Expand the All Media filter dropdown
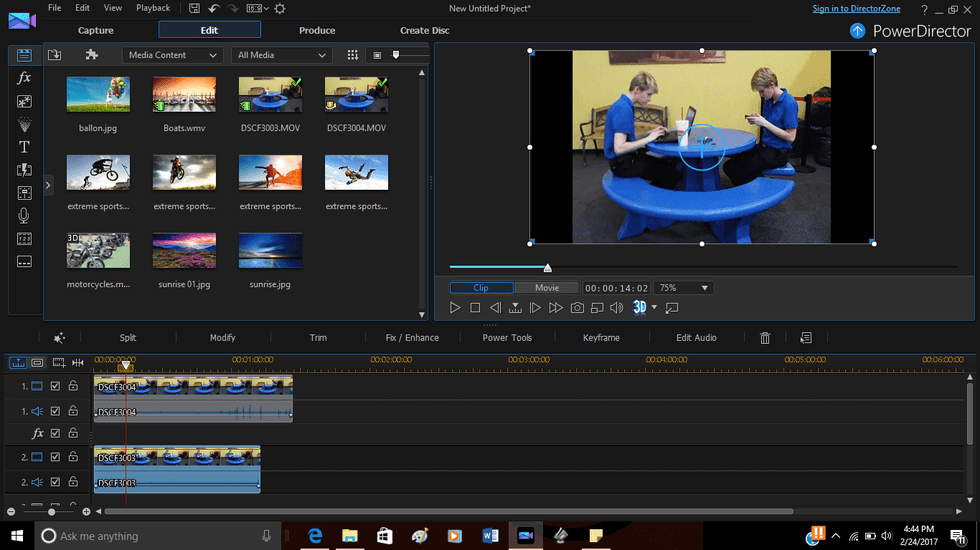Screen dimensions: 980x550 point(282,55)
